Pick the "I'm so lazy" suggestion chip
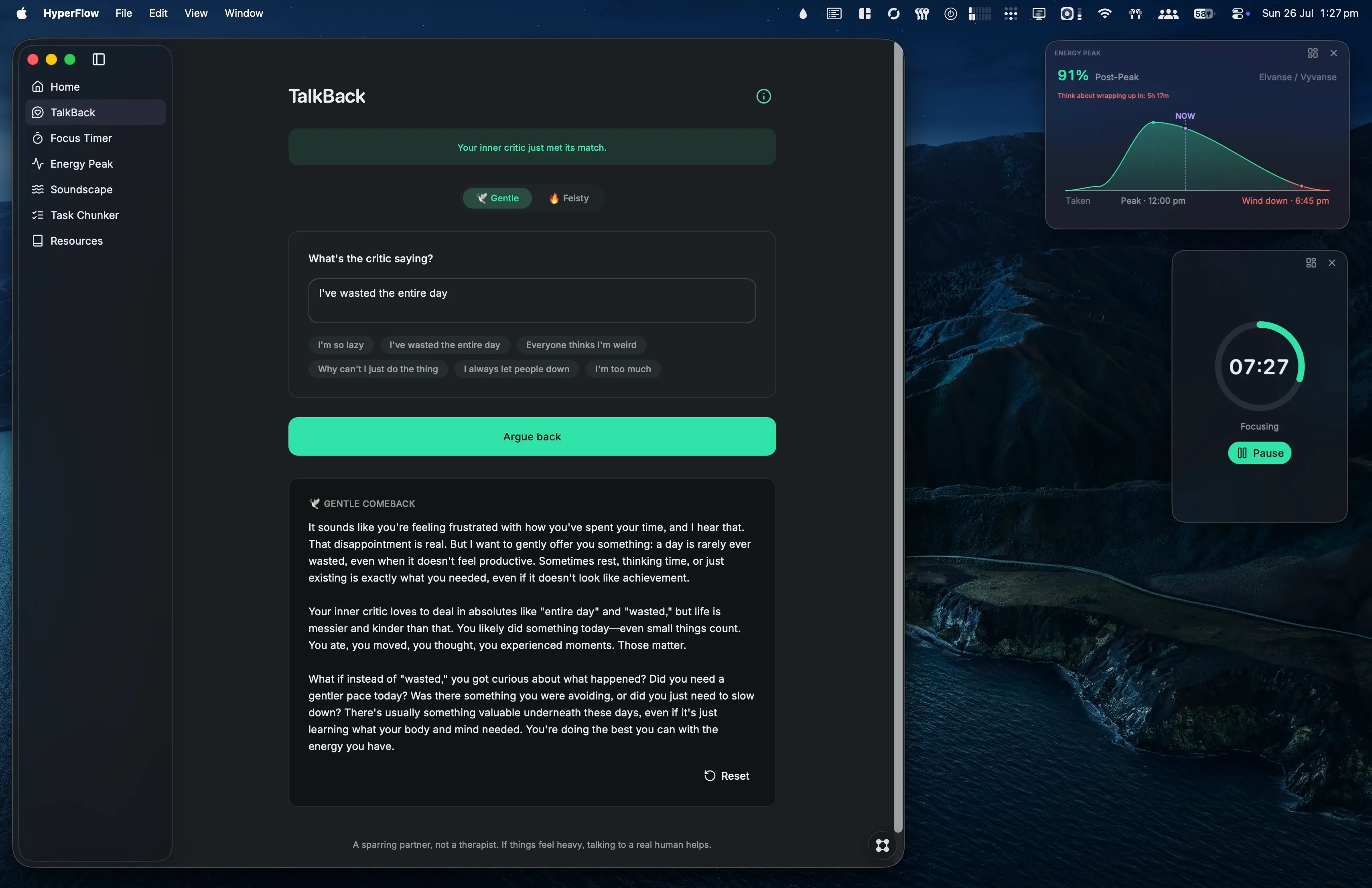 (x=341, y=345)
